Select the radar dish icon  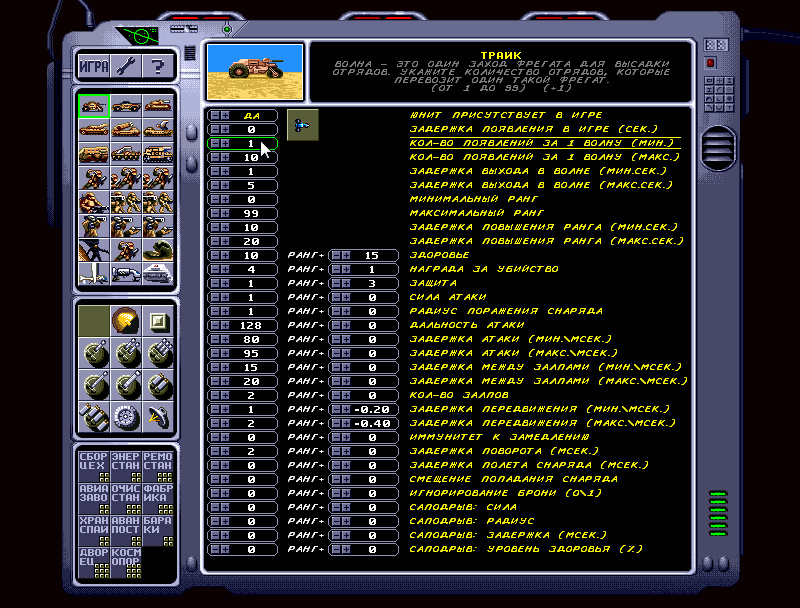pos(158,417)
